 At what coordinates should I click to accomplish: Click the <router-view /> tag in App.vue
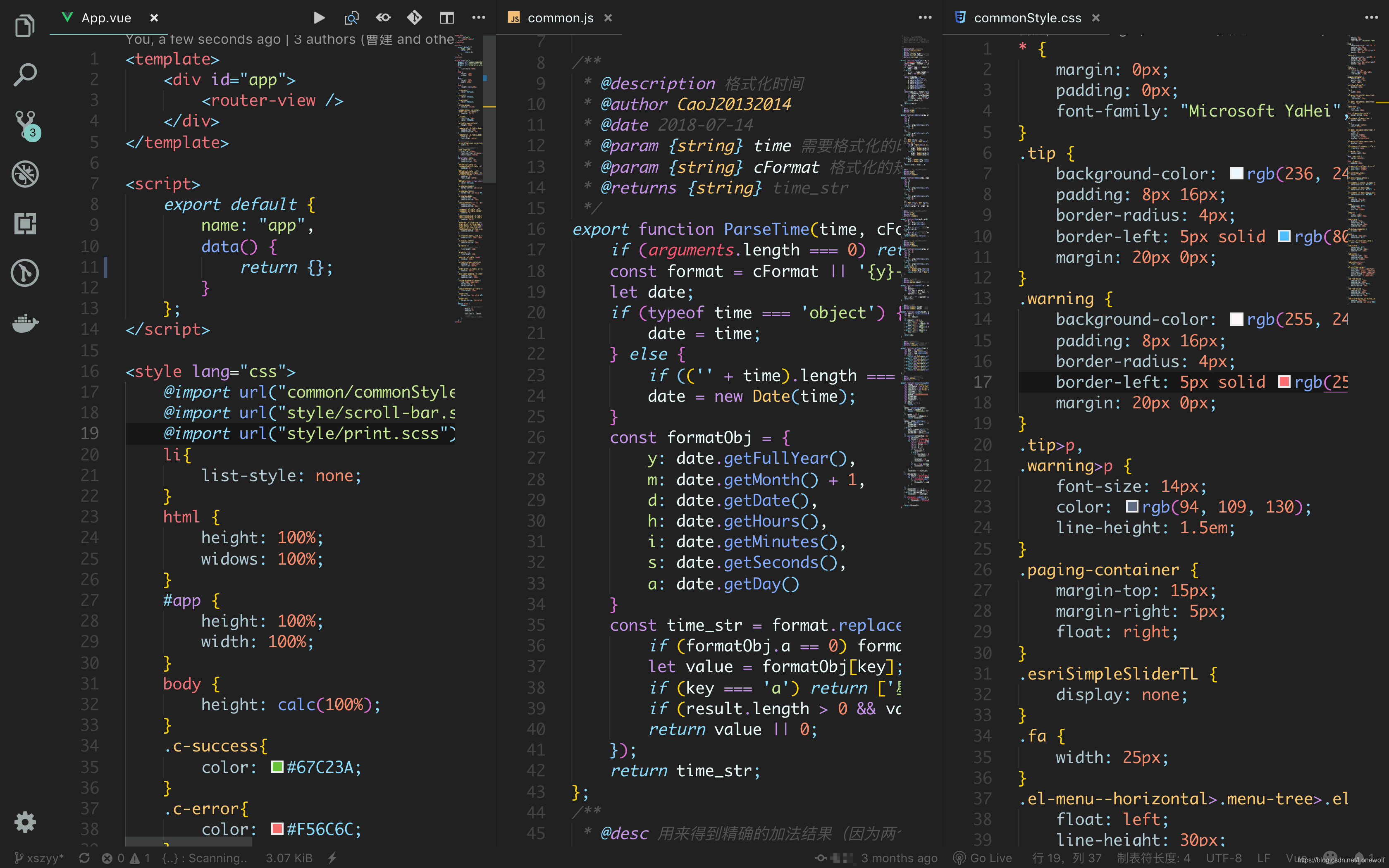pyautogui.click(x=272, y=100)
